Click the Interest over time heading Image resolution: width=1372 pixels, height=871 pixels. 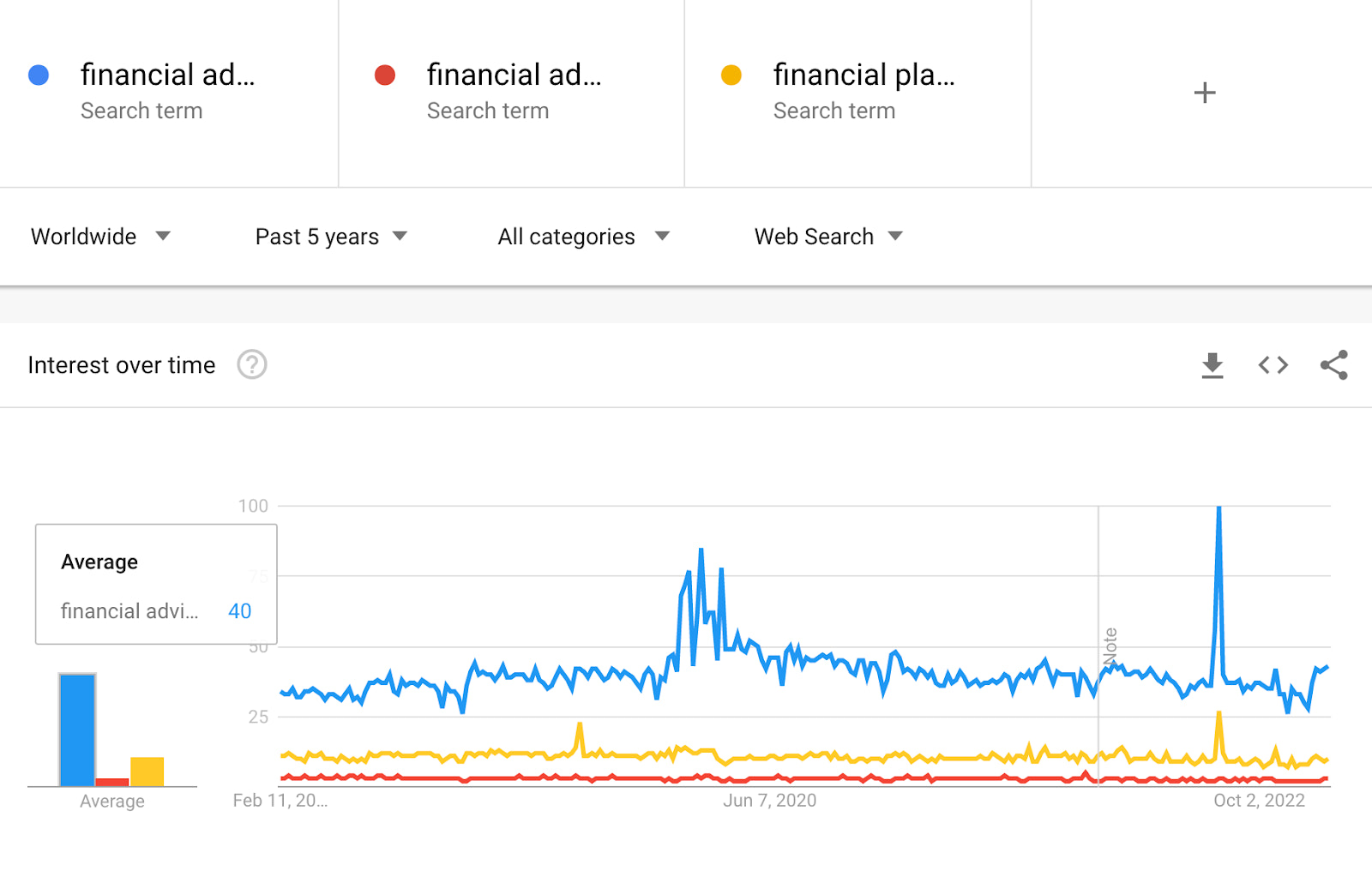[121, 364]
